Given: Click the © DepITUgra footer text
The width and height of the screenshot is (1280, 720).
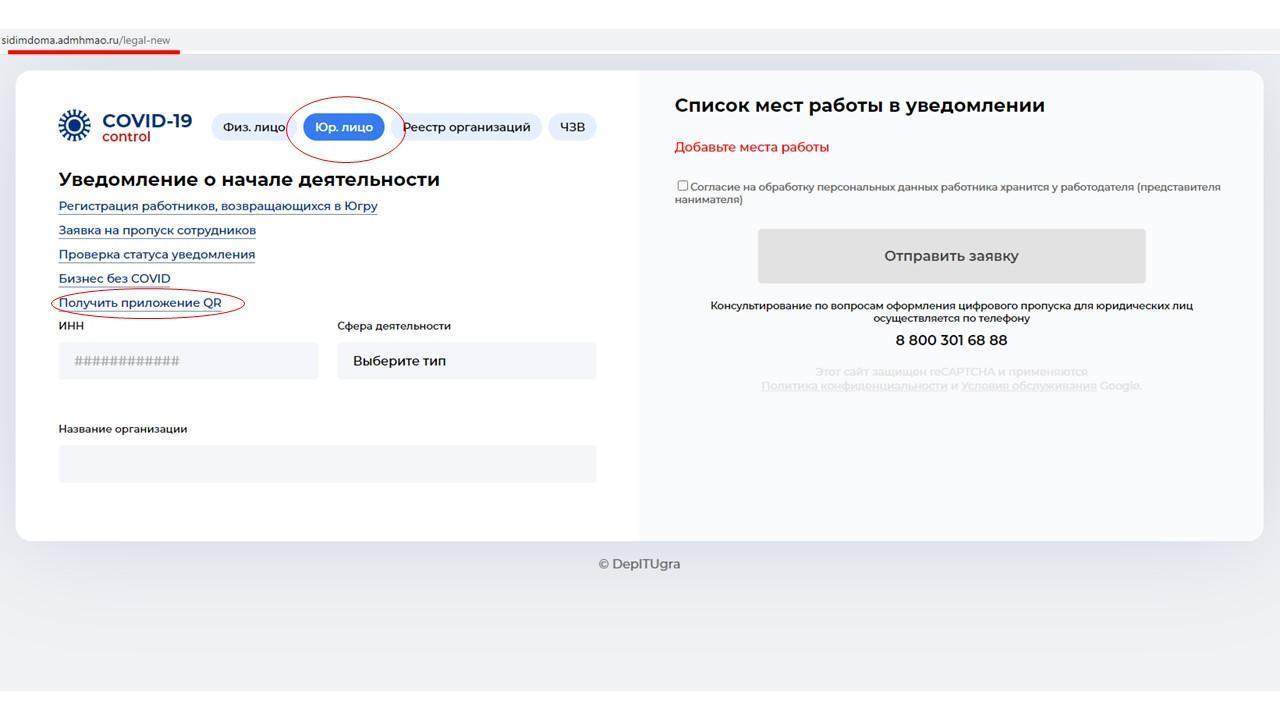Looking at the screenshot, I should click(639, 564).
